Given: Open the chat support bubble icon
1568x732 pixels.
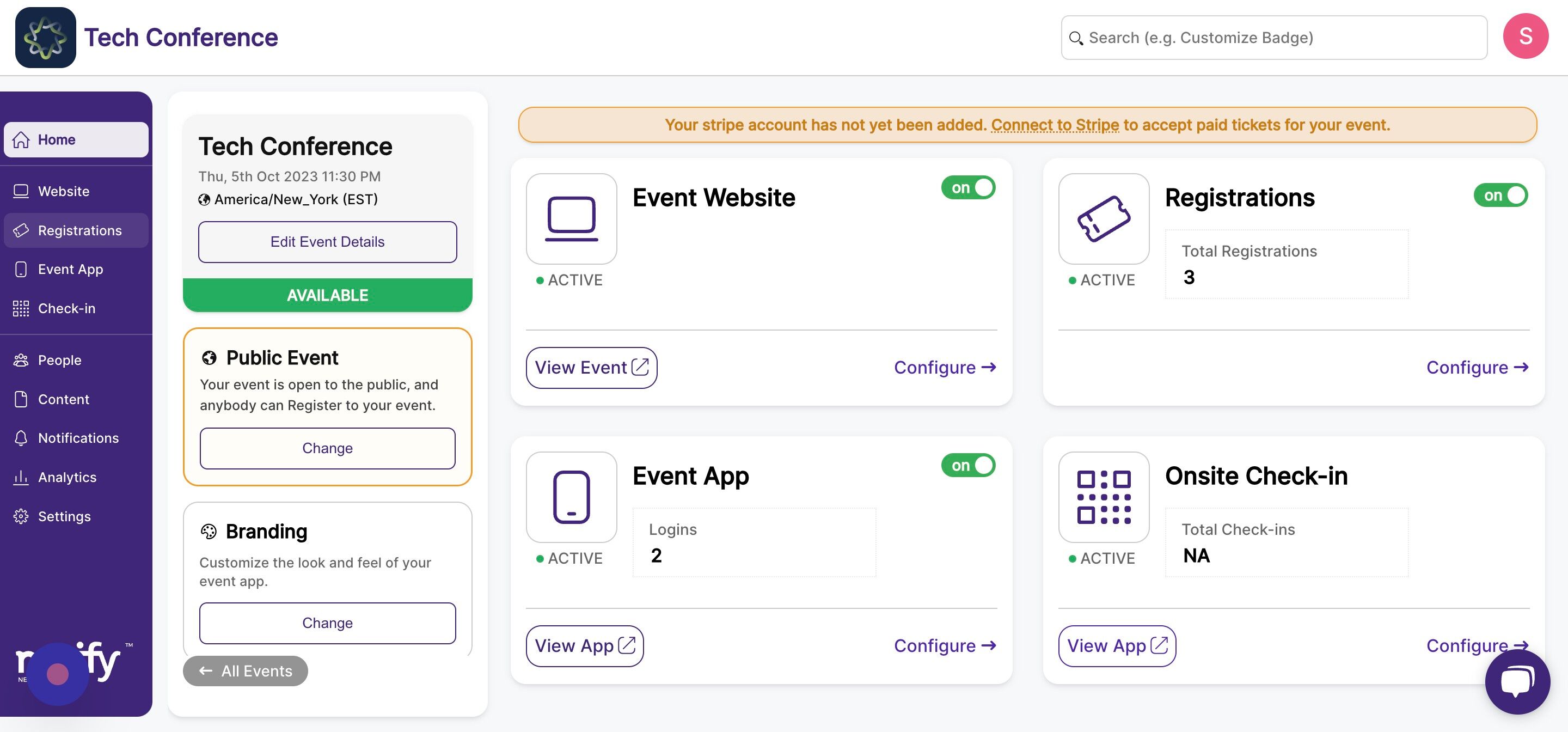Looking at the screenshot, I should 1517,681.
